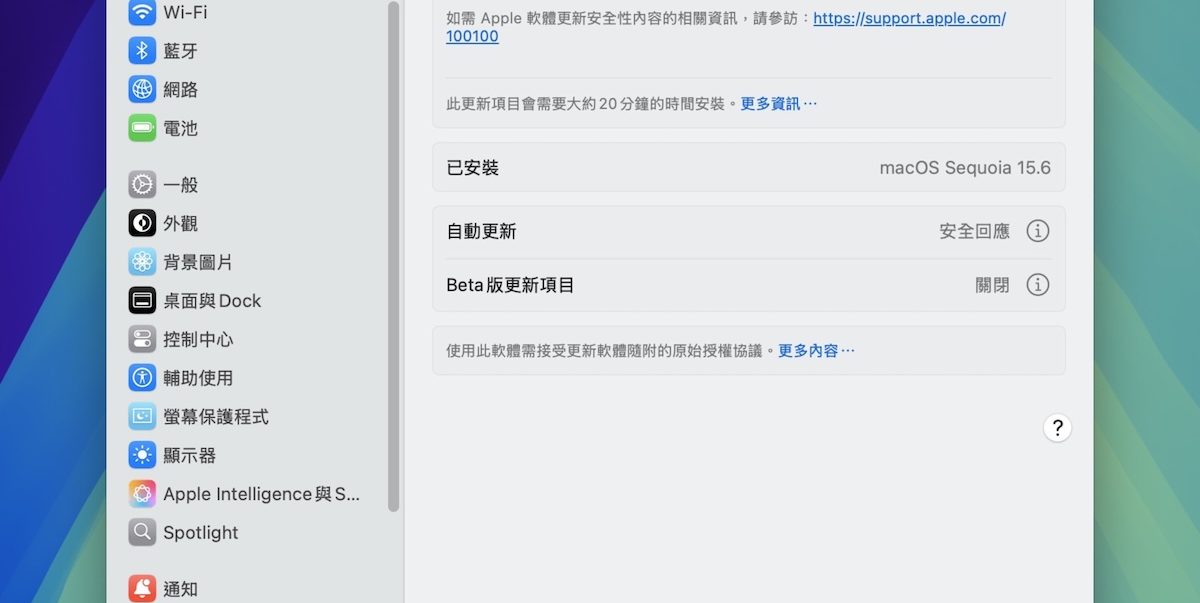Image resolution: width=1200 pixels, height=603 pixels.
Task: Select the 網路 globe icon
Action: click(142, 89)
